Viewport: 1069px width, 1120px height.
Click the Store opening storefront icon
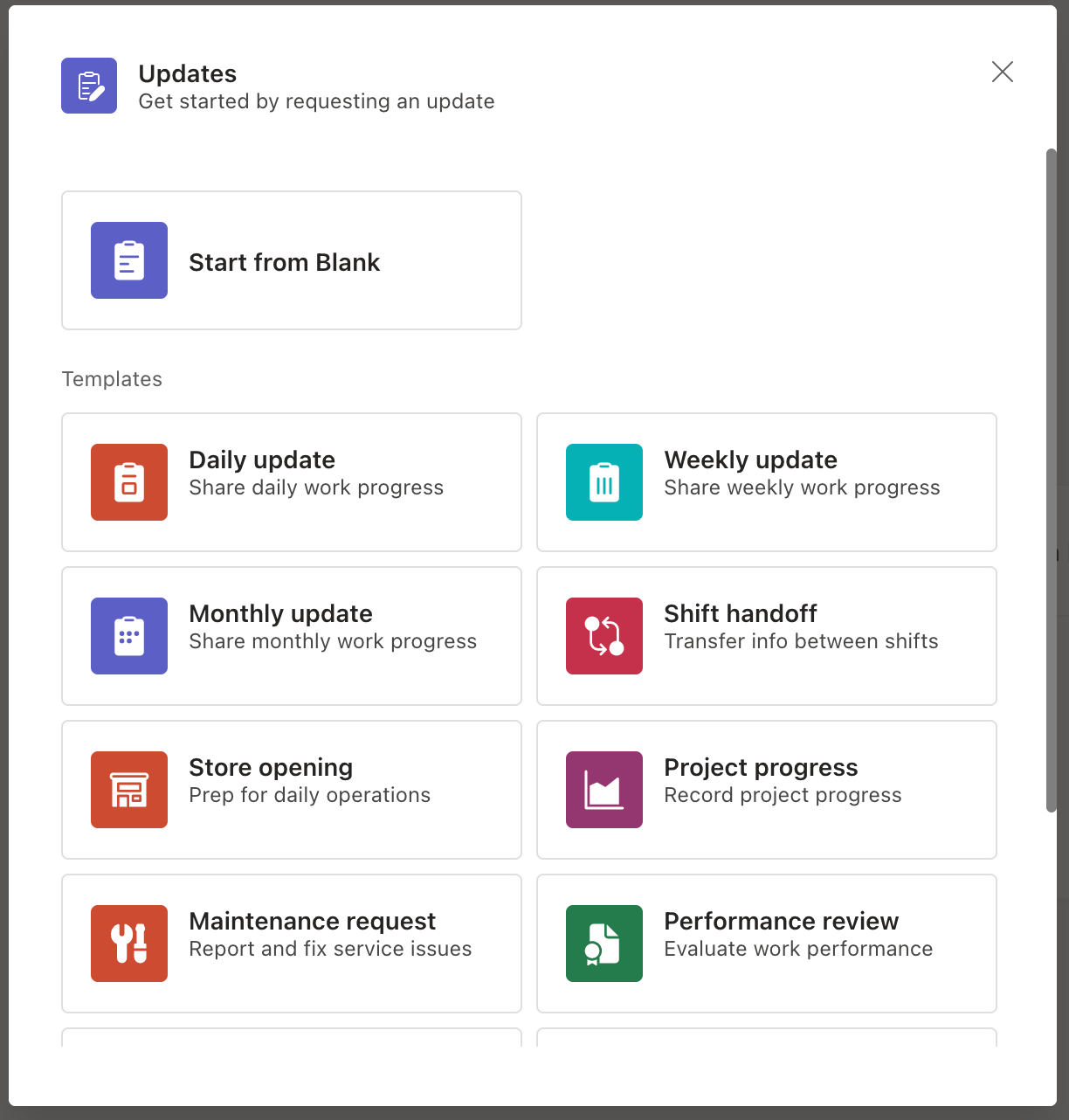[129, 790]
